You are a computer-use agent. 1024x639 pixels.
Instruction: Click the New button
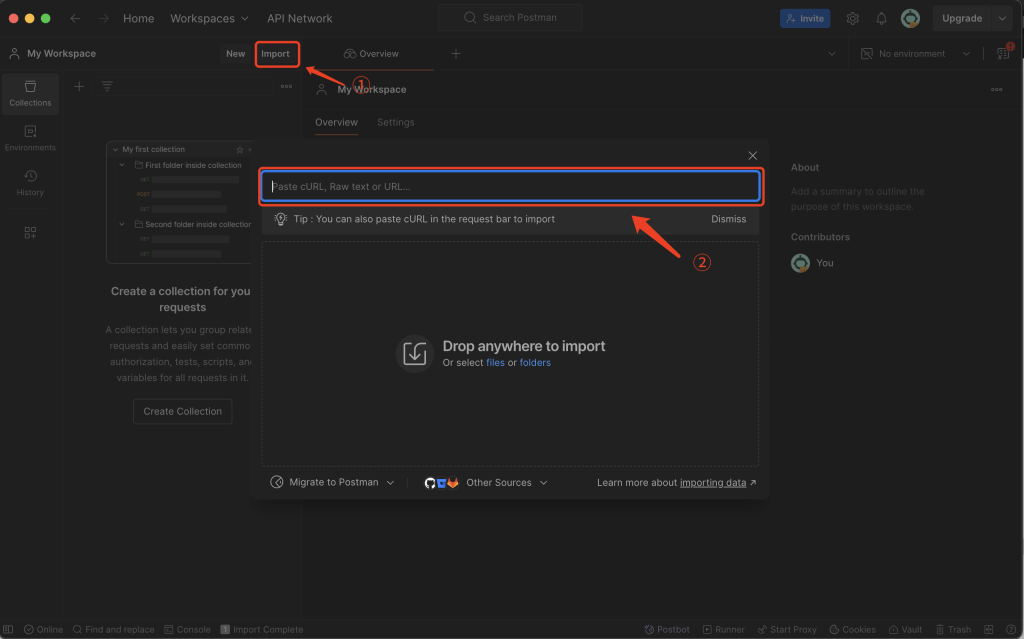click(x=236, y=54)
